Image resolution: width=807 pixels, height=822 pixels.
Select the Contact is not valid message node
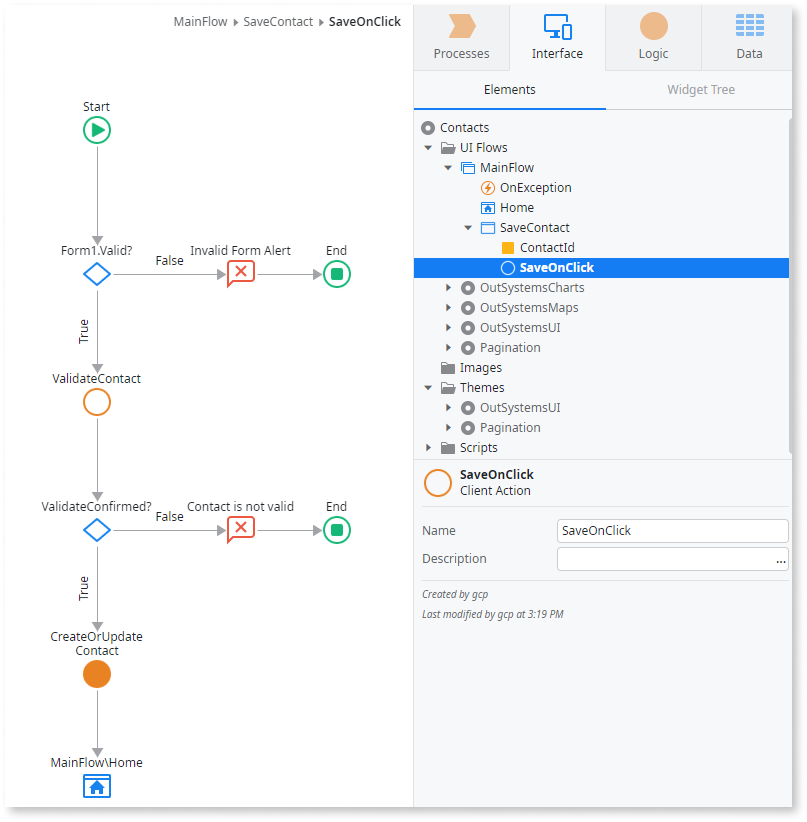point(240,529)
